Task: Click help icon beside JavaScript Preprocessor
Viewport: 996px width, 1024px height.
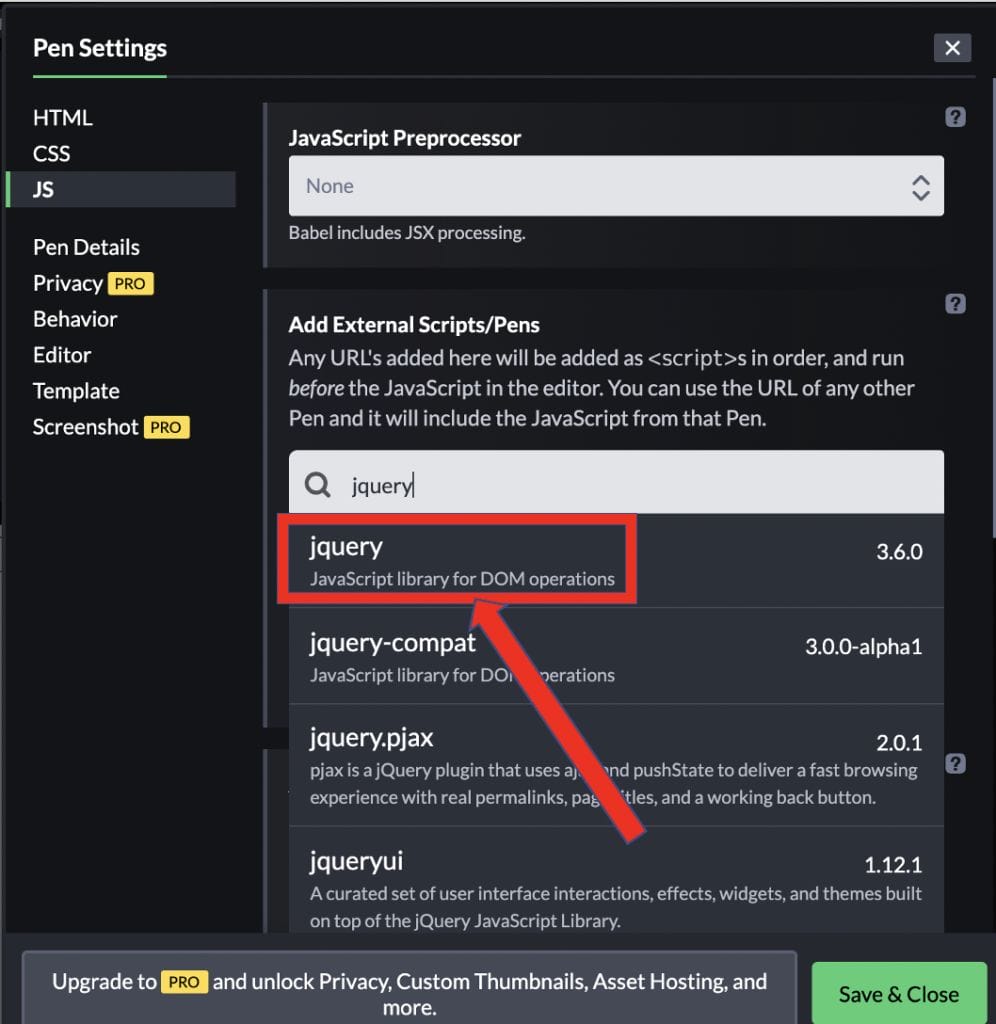Action: (x=954, y=117)
